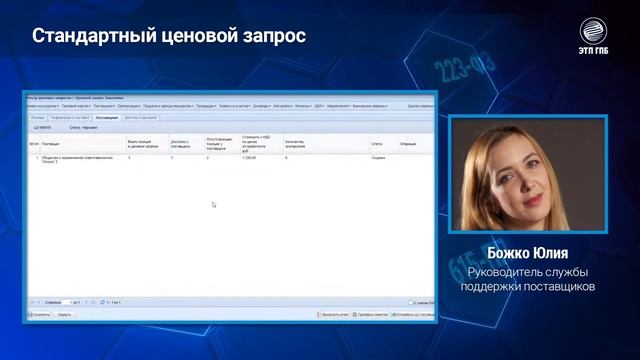Image resolution: width=640 pixels, height=360 pixels.
Task: Open the Договоры dropdown menu
Action: click(x=262, y=106)
